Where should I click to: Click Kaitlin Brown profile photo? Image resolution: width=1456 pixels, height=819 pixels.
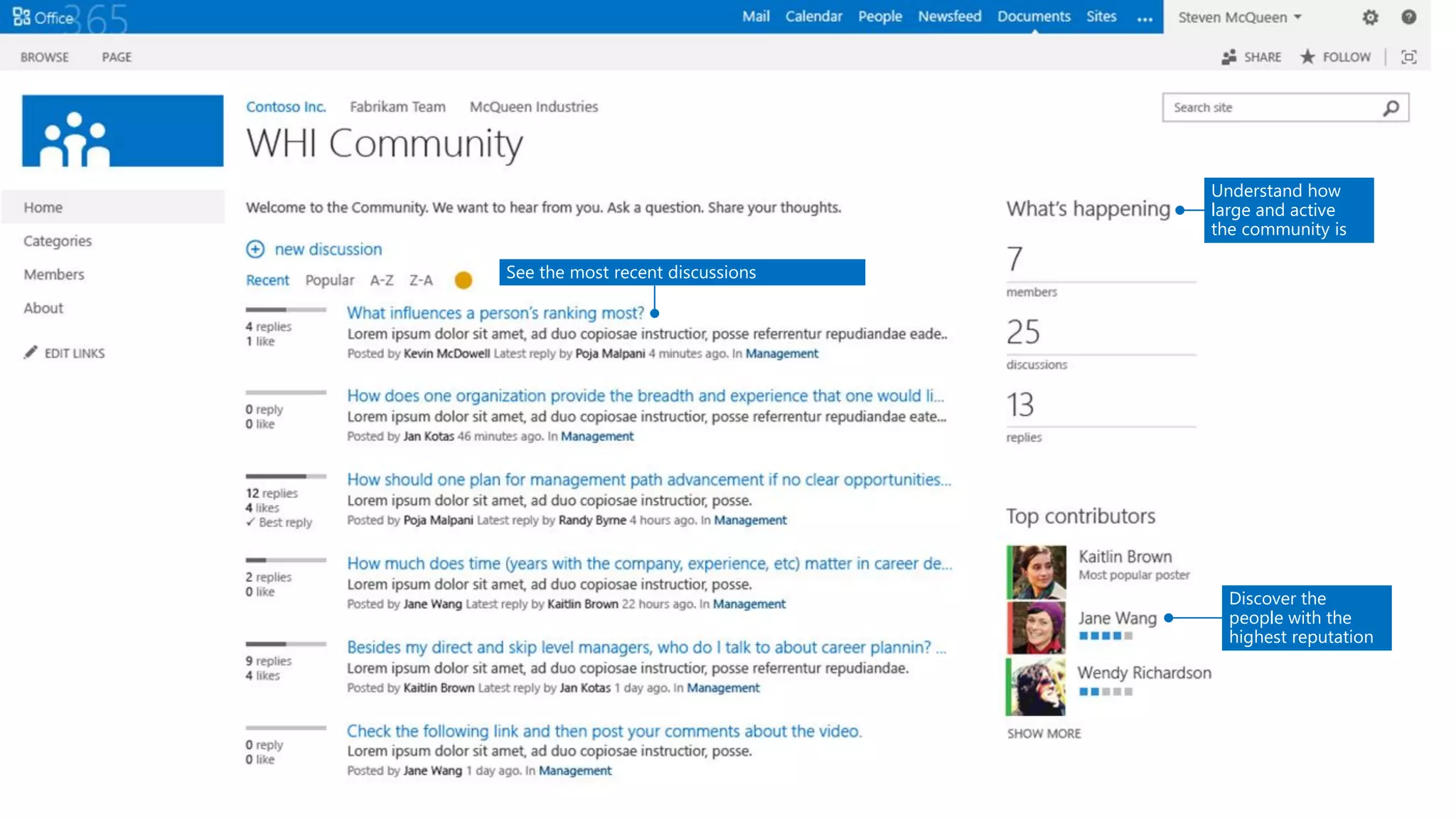[1036, 572]
